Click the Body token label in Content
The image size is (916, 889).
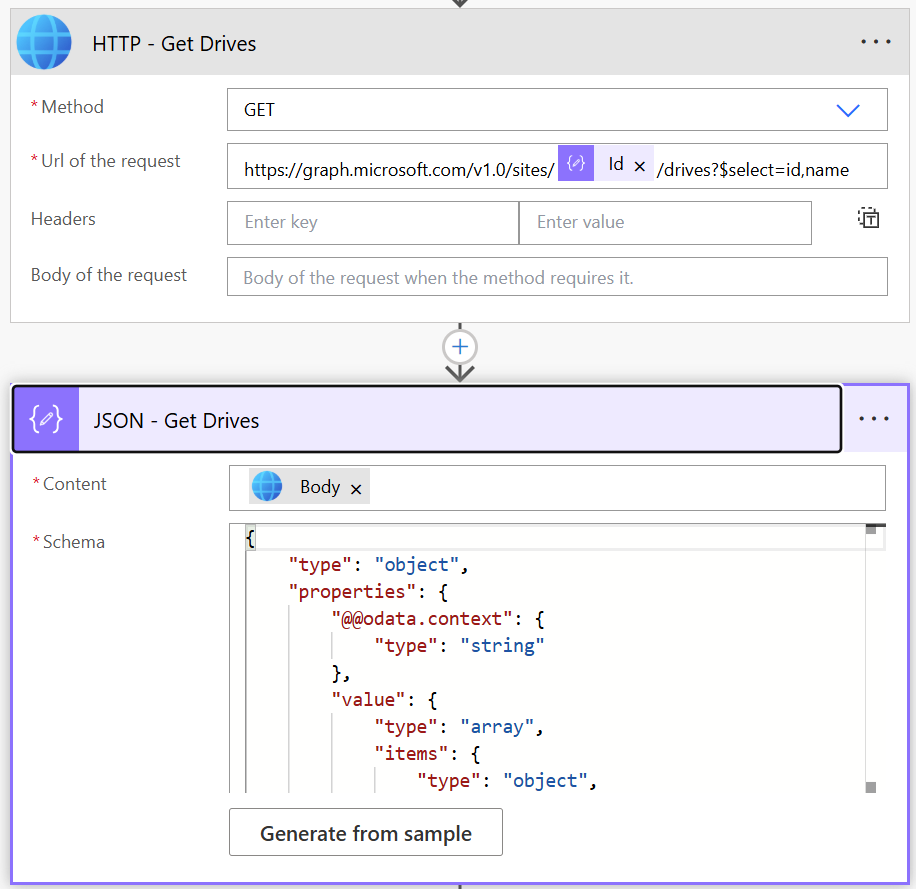pyautogui.click(x=320, y=487)
